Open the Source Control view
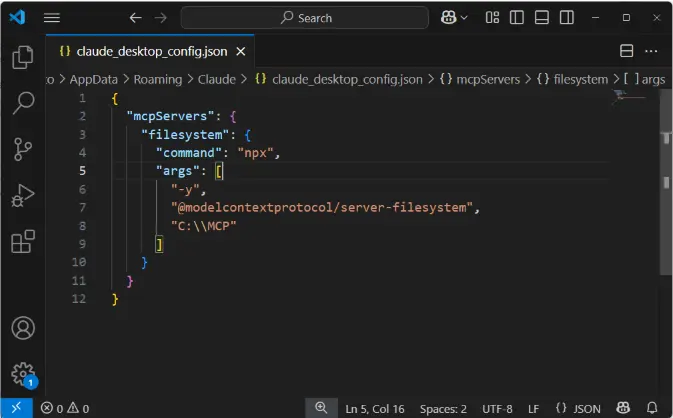Screen dimensions: 673x418 (22, 149)
